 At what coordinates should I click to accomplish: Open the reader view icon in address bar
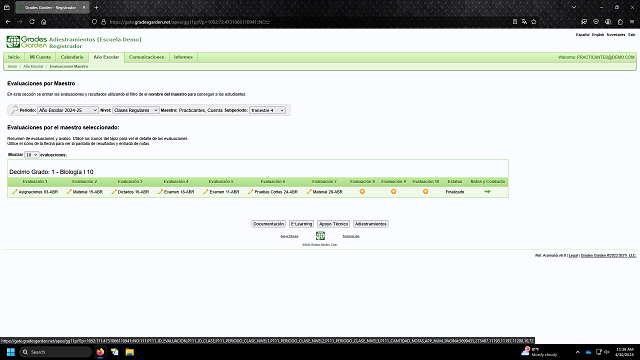click(x=515, y=22)
